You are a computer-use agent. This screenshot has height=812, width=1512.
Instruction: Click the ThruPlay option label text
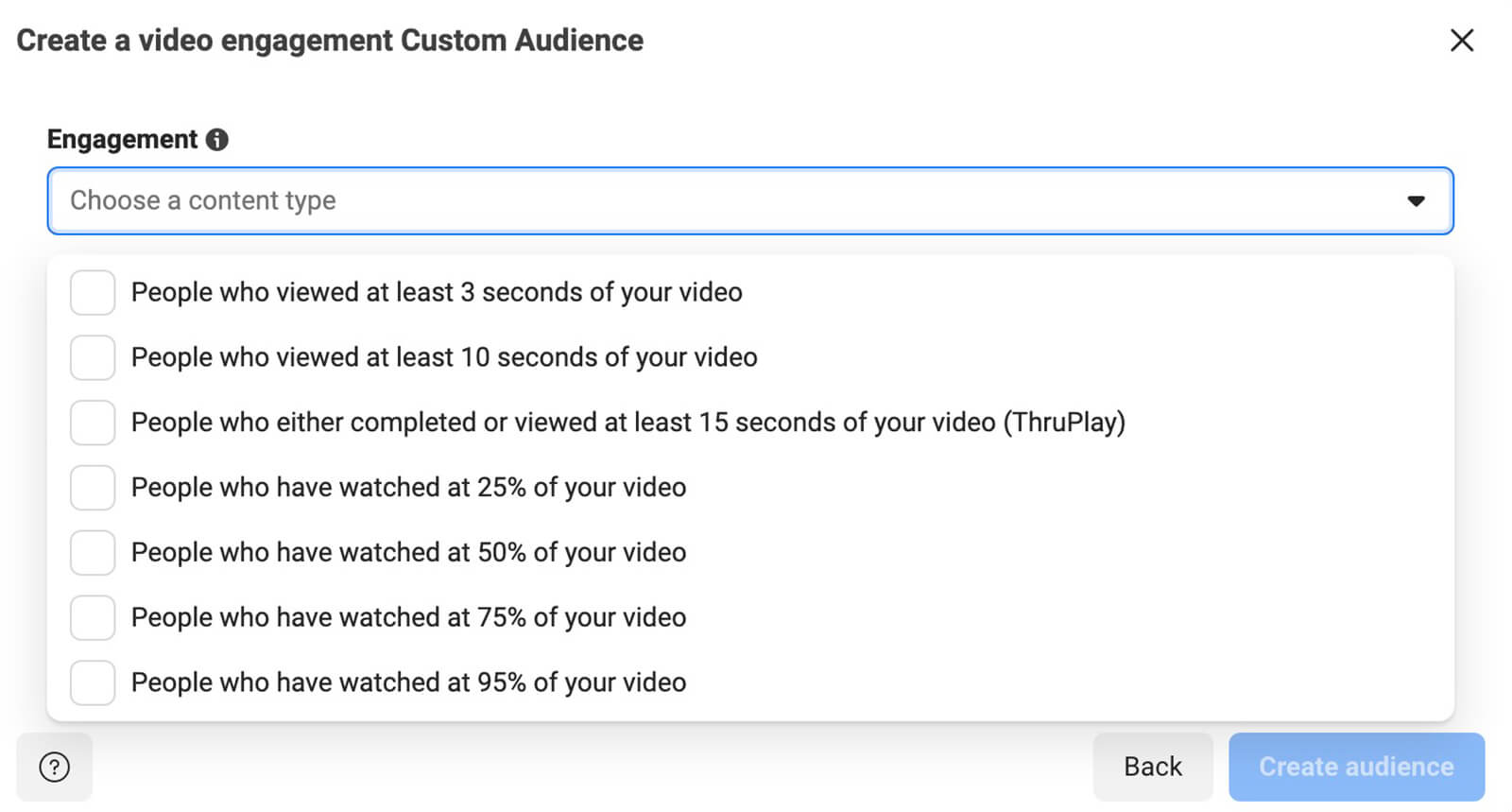pyautogui.click(x=627, y=423)
